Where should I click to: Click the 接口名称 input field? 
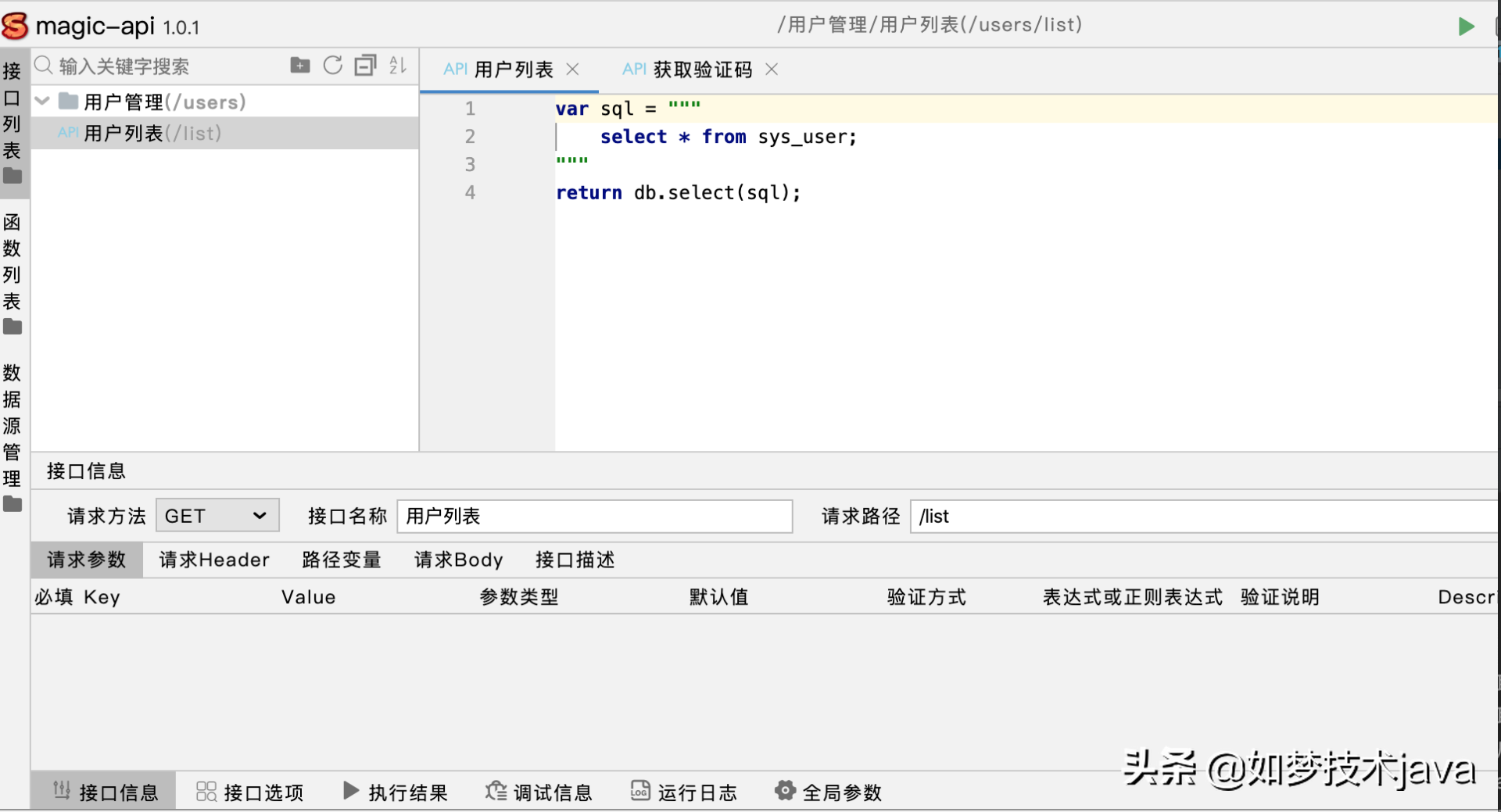point(594,516)
